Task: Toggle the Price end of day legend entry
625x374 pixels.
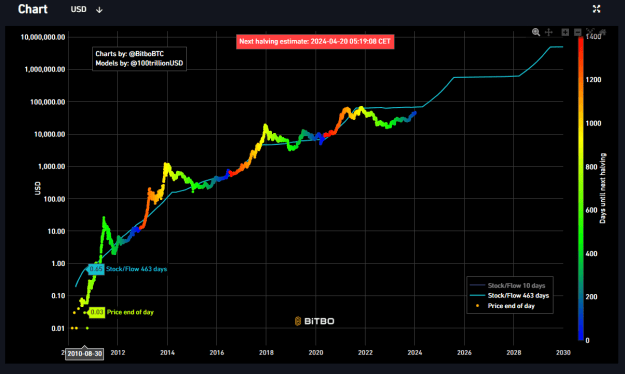Action: point(505,306)
